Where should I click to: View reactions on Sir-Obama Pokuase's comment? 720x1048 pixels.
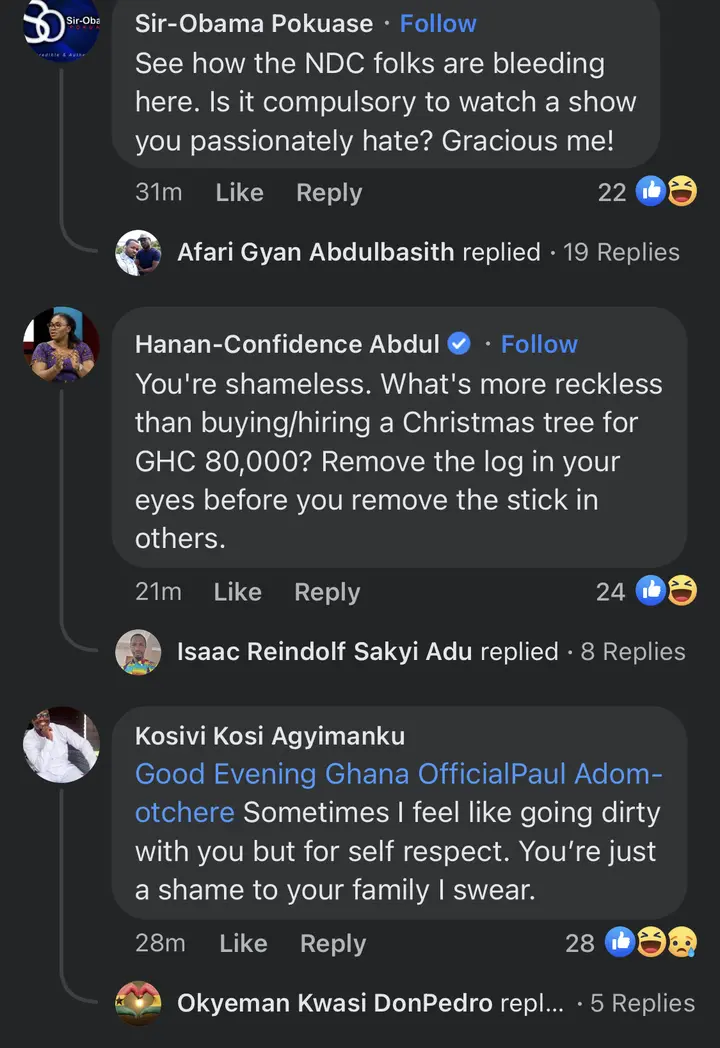click(665, 192)
